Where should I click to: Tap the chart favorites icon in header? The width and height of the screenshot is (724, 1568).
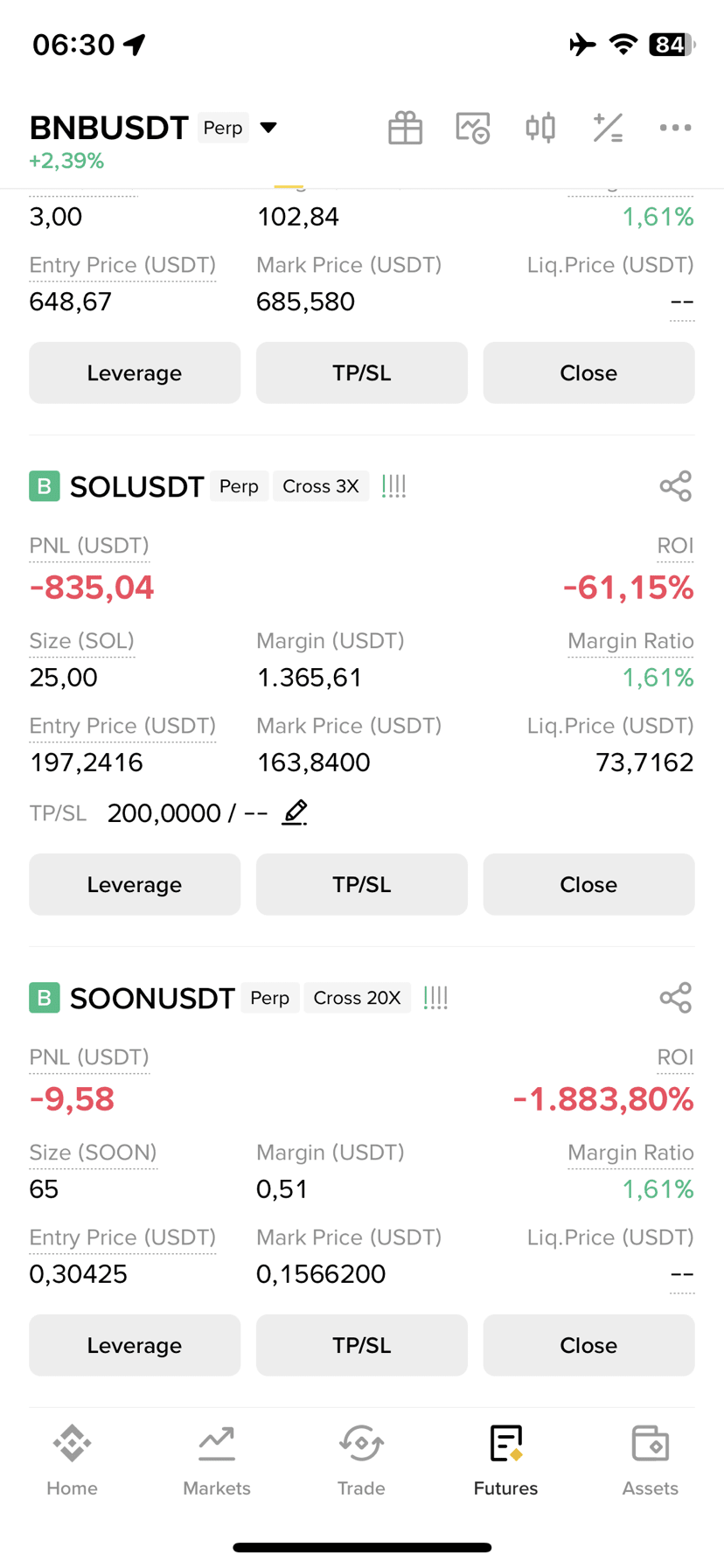473,128
